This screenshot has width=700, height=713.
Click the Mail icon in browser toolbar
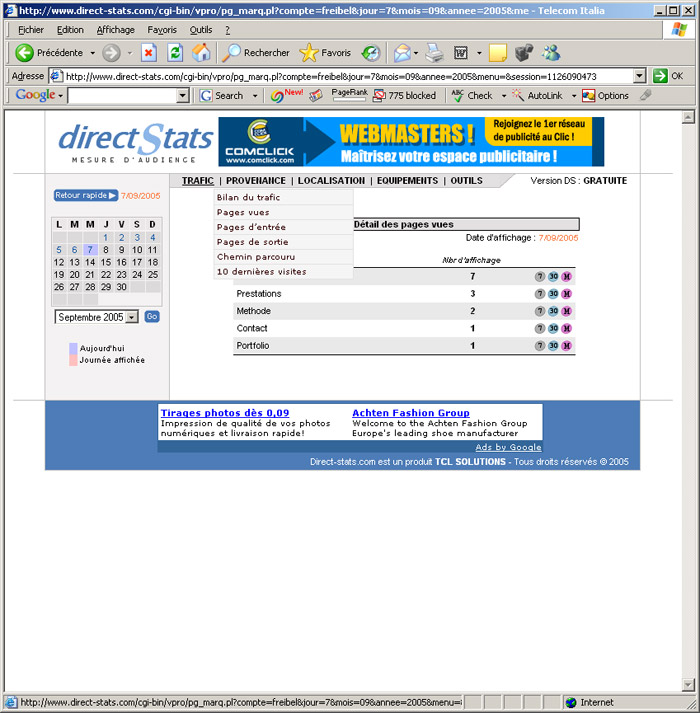[x=401, y=53]
